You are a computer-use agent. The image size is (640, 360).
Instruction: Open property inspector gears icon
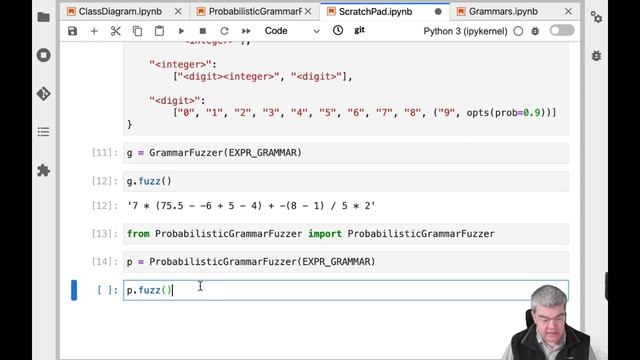pyautogui.click(x=596, y=17)
